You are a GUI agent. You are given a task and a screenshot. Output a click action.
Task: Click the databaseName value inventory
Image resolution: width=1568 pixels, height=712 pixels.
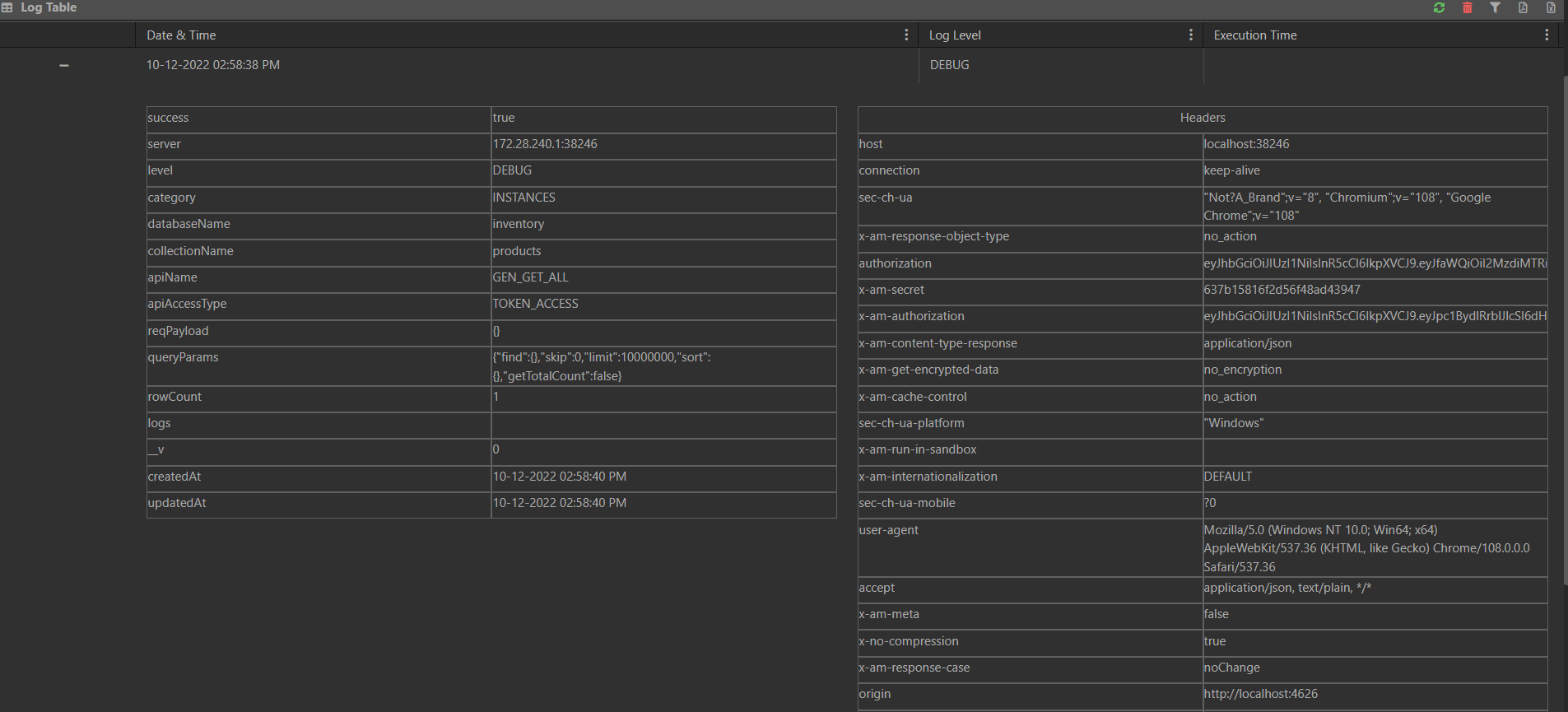tap(518, 224)
